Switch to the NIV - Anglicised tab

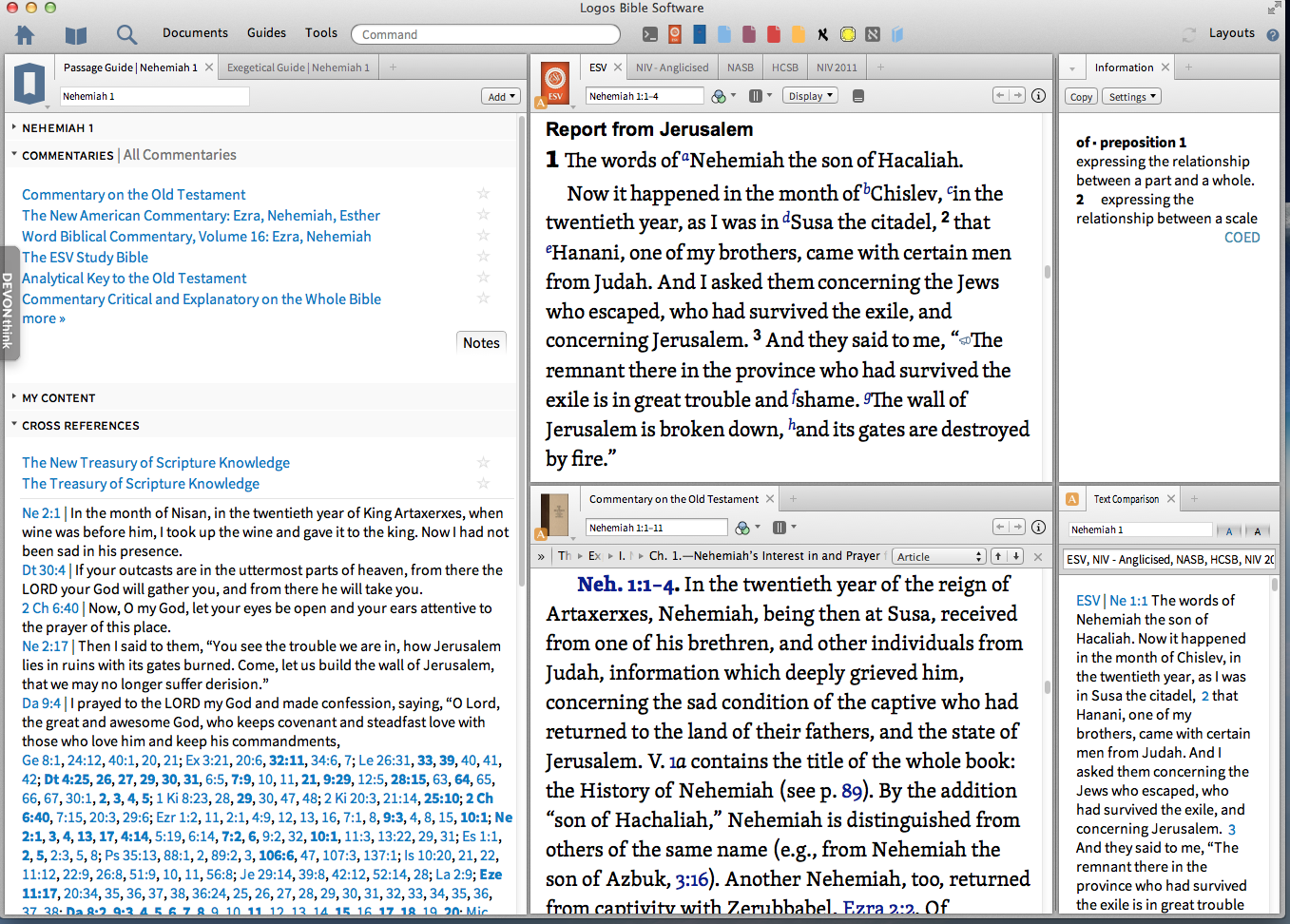tap(672, 67)
